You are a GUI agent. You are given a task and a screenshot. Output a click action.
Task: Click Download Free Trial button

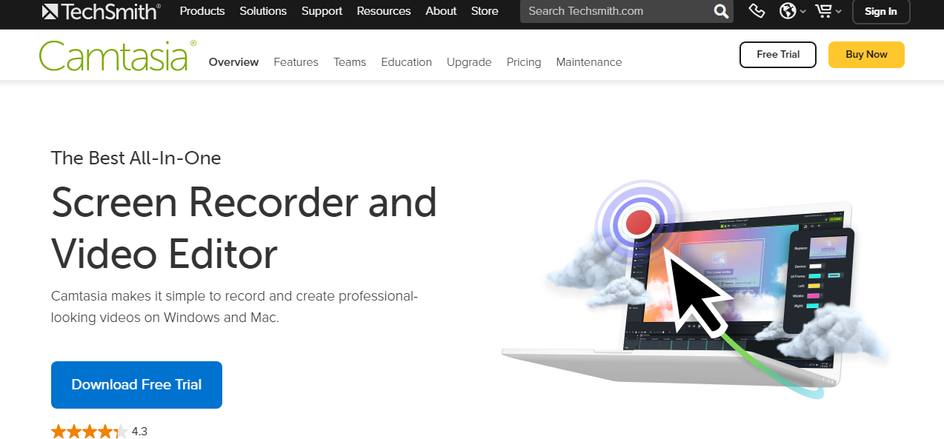(x=137, y=385)
